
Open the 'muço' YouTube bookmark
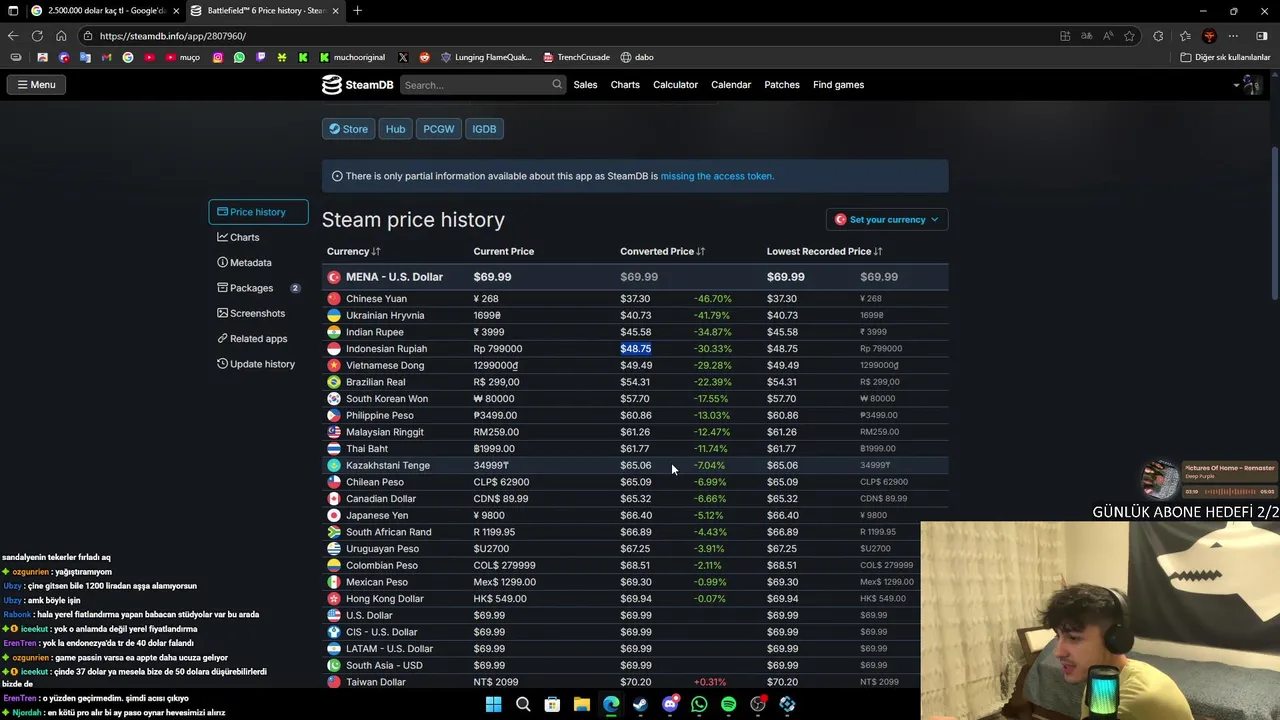click(183, 58)
